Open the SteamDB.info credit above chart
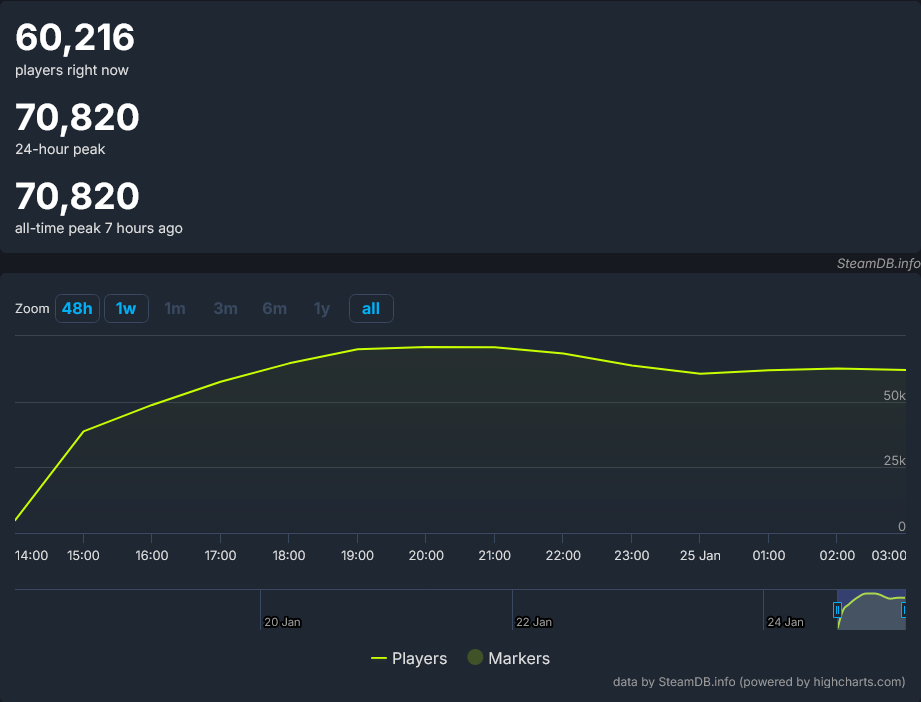Screen dimensions: 921x702 877,264
